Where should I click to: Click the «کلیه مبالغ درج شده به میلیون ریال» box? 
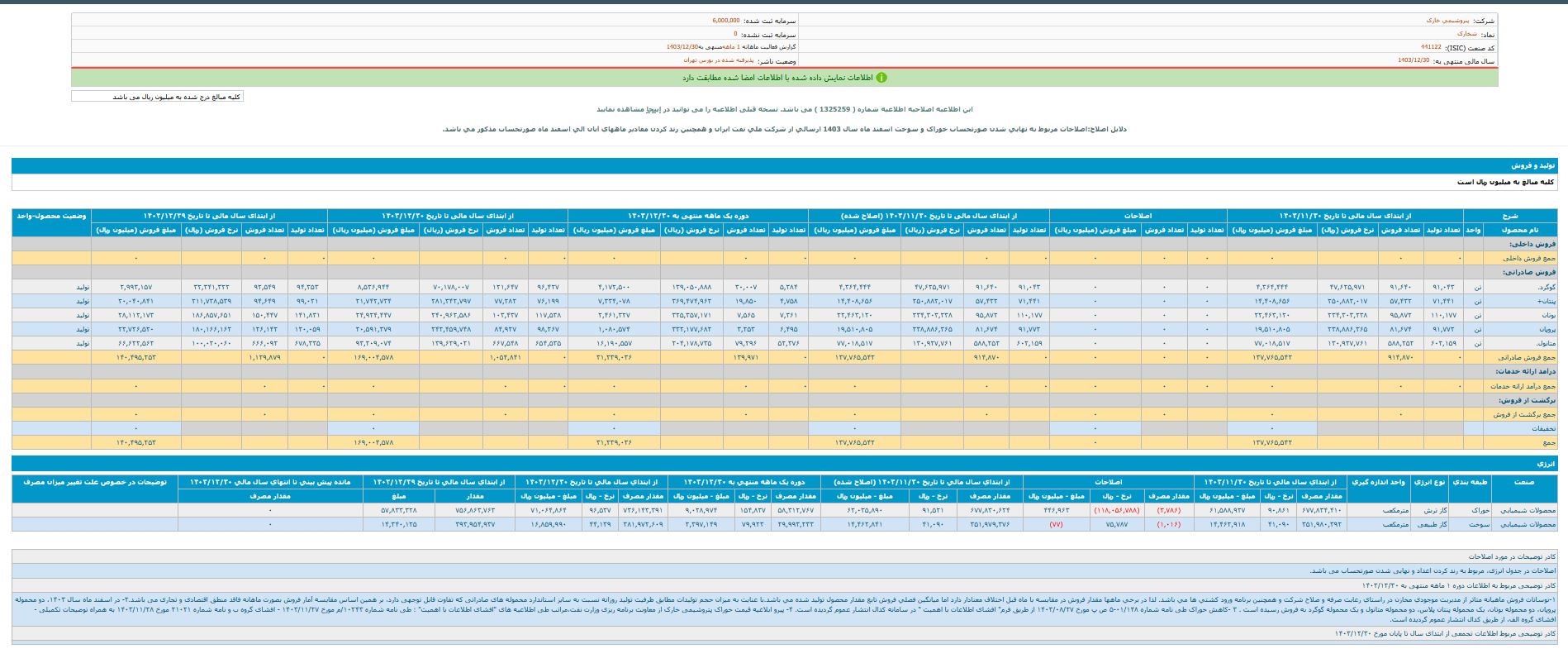click(x=157, y=97)
